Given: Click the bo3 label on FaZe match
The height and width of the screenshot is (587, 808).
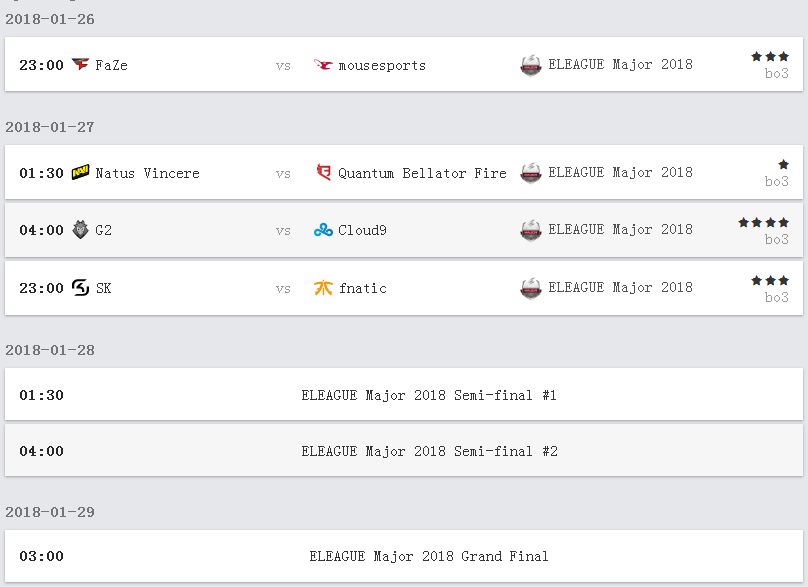Looking at the screenshot, I should pos(777,74).
